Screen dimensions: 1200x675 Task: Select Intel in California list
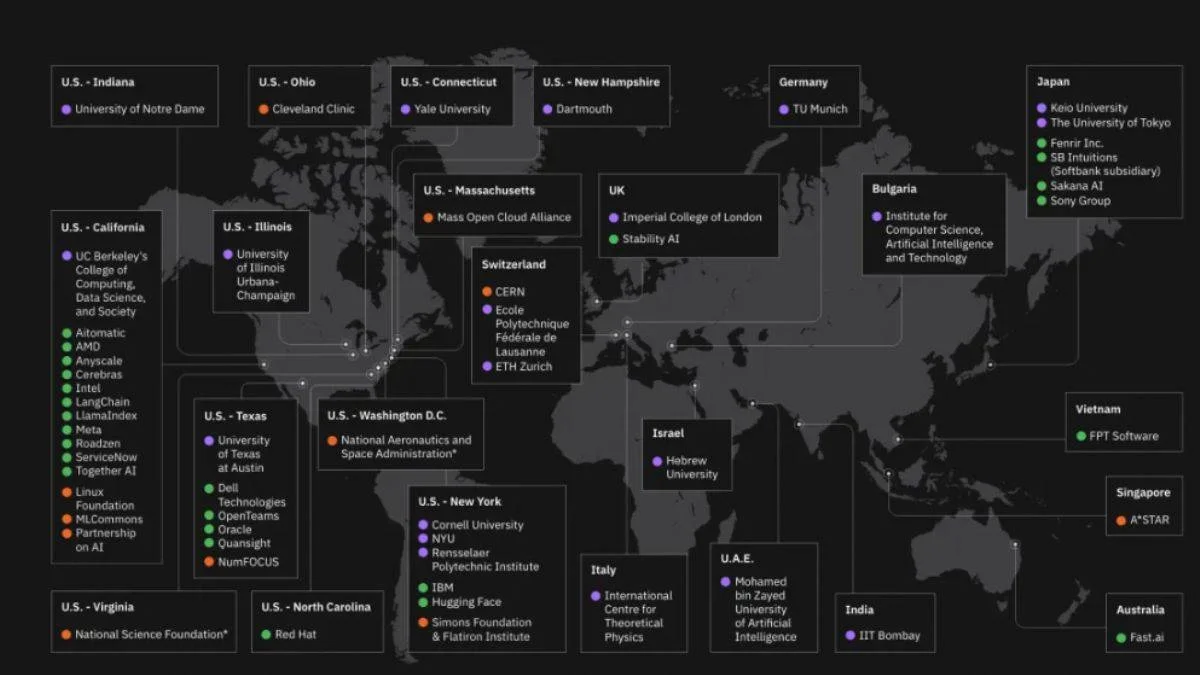point(81,389)
